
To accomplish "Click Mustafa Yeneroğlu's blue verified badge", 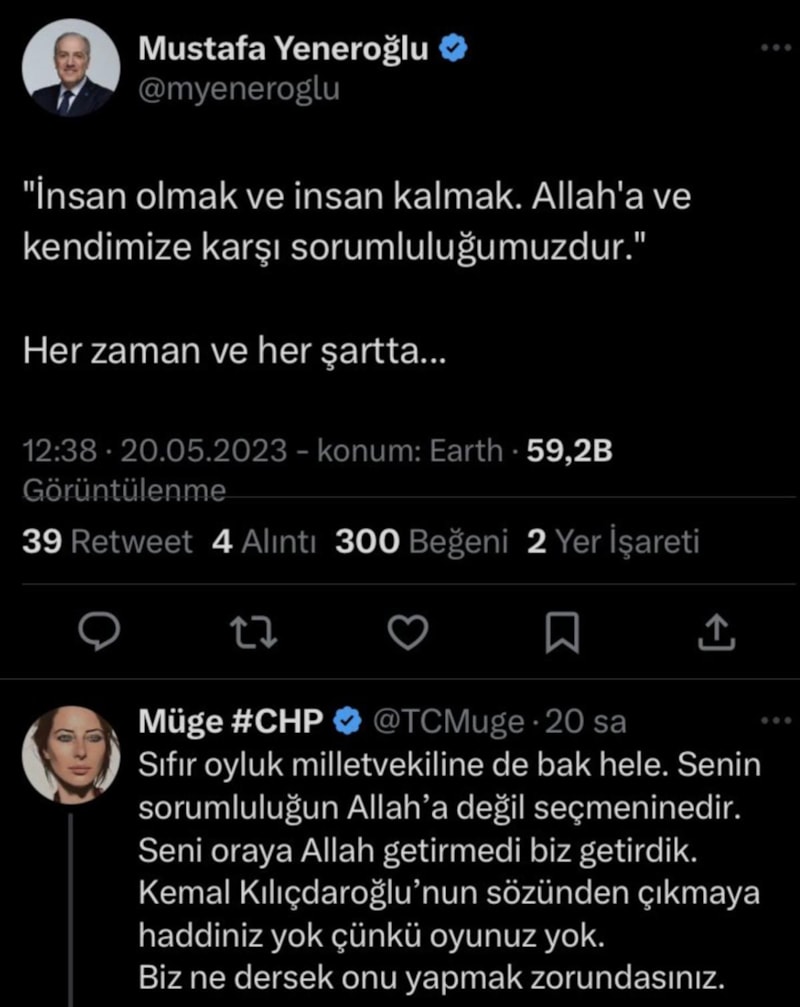I will tap(455, 47).
